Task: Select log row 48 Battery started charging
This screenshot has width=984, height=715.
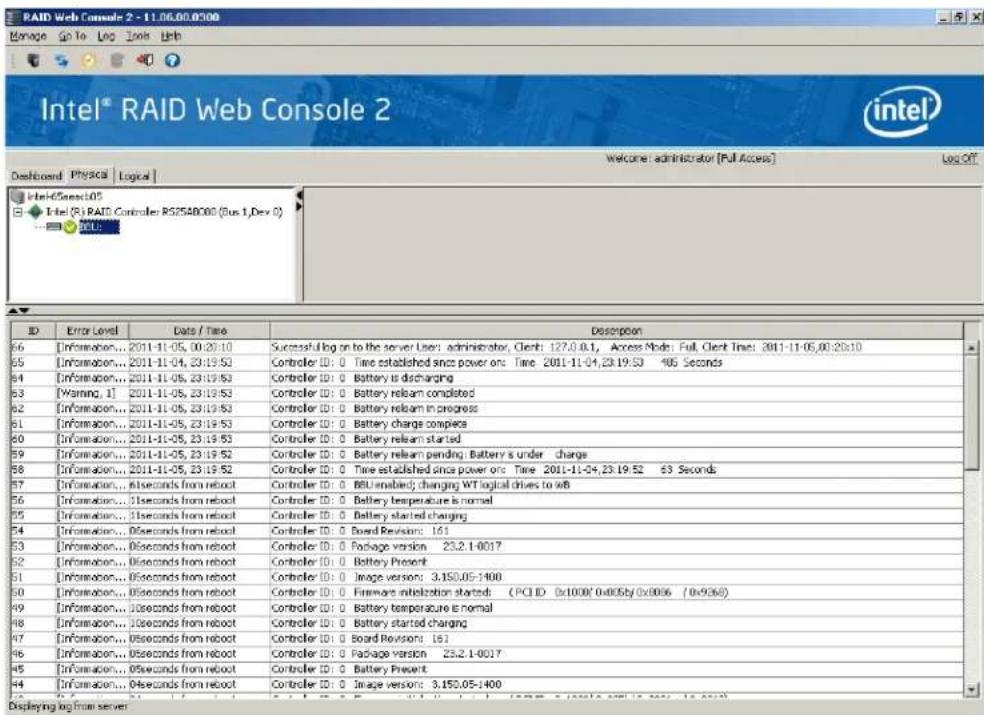Action: 487,623
